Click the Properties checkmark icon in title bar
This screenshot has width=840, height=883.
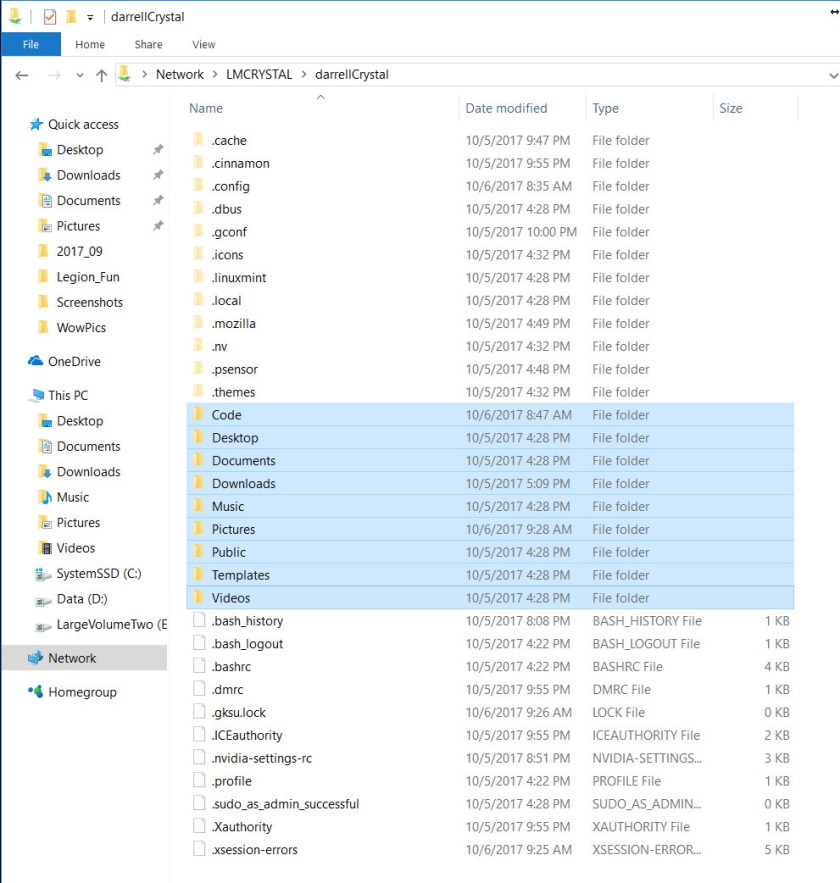coord(50,17)
